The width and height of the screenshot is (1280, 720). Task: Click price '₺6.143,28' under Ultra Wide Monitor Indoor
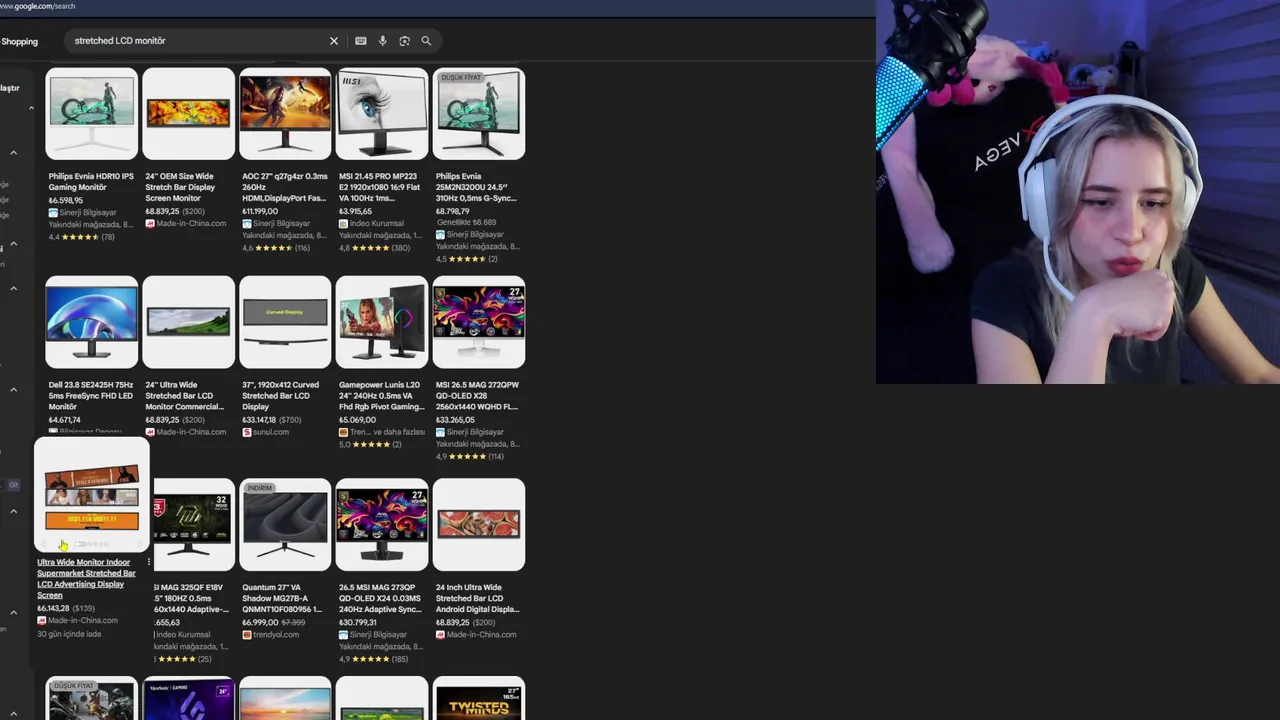[x=53, y=608]
